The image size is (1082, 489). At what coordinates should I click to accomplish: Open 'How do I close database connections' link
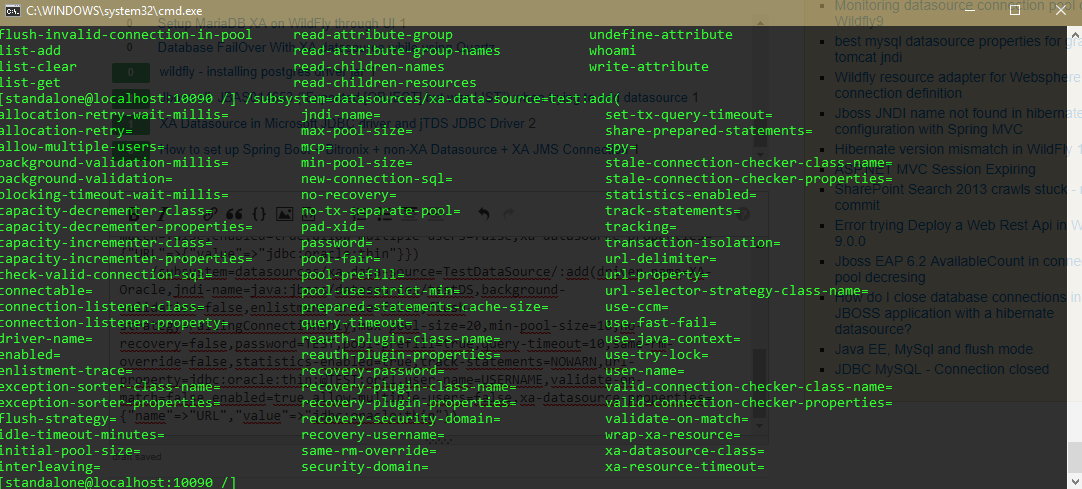(957, 313)
